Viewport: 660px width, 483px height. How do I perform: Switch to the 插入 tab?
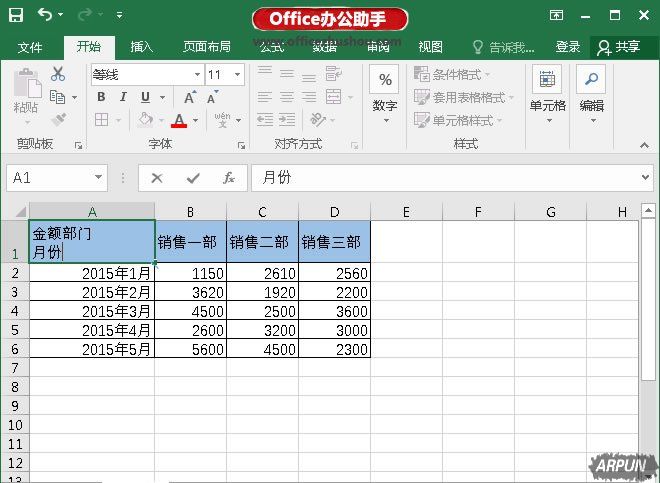141,47
